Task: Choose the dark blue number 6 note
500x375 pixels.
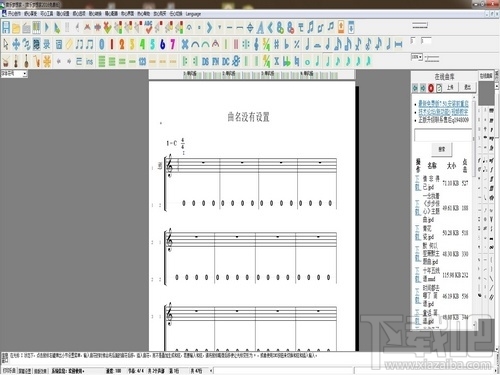Action: [x=162, y=44]
